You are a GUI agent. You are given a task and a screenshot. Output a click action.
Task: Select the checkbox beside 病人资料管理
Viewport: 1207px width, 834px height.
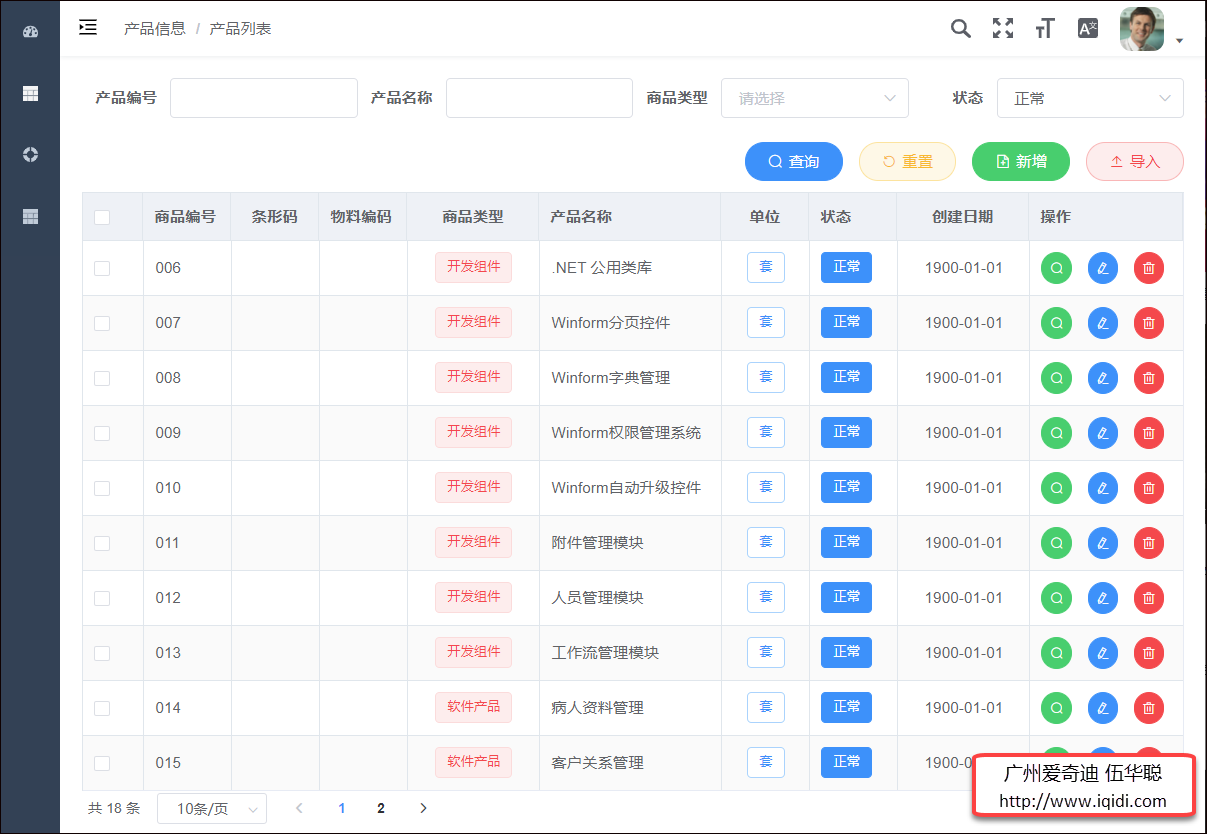101,707
